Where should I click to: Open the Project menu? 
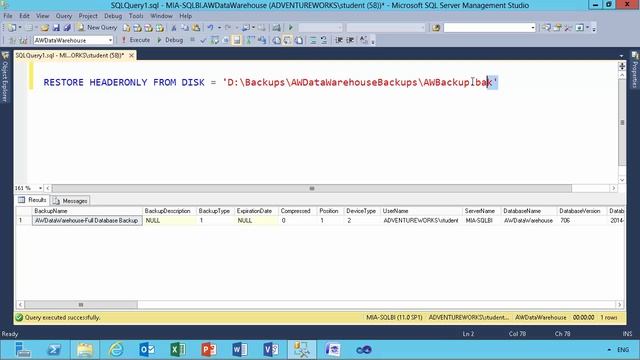point(88,16)
